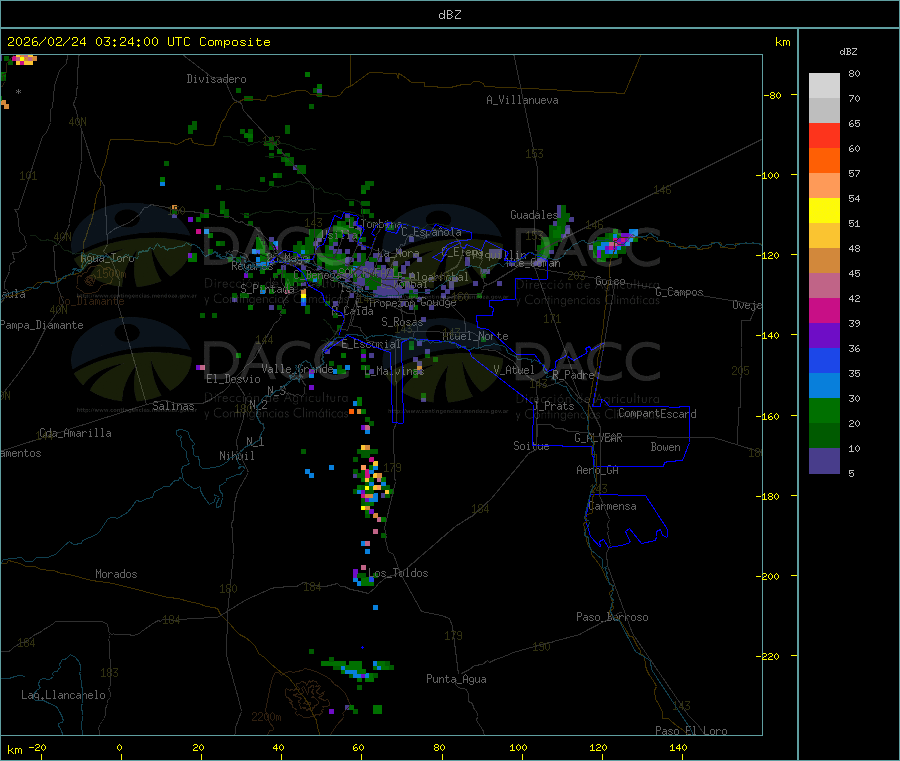Click the green echo band near Punta_Agua
This screenshot has width=900, height=761.
pos(358,669)
